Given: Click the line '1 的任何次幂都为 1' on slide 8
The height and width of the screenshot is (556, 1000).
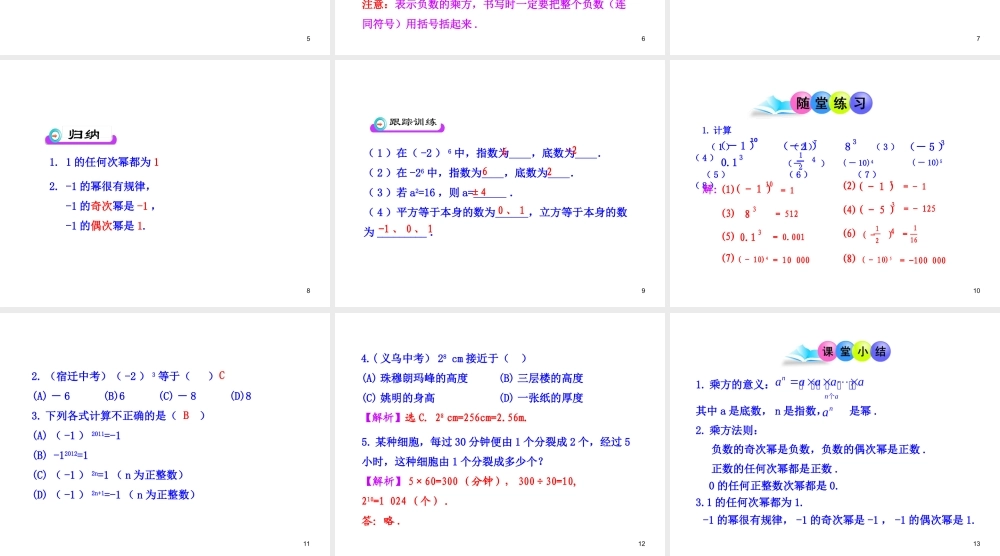Looking at the screenshot, I should 104,162.
